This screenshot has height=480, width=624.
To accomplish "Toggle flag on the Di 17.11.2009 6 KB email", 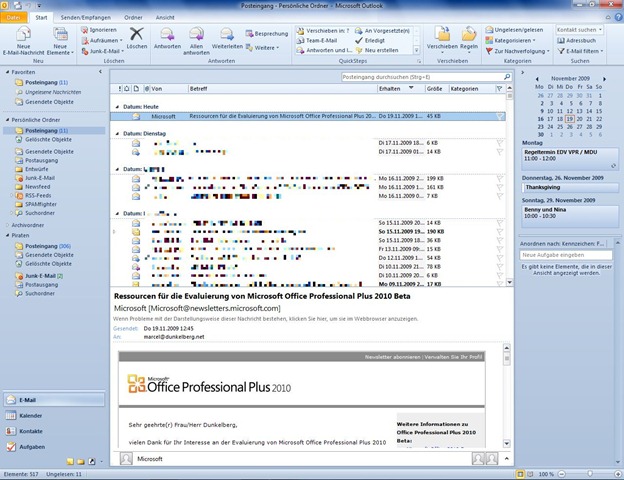I will tap(500, 142).
